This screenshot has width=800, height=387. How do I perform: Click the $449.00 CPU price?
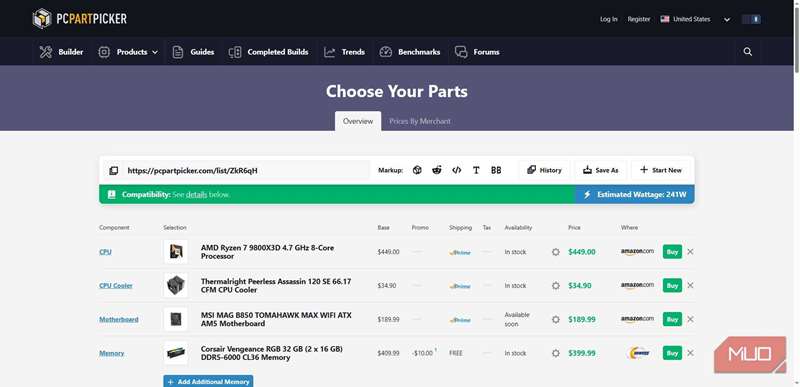582,252
